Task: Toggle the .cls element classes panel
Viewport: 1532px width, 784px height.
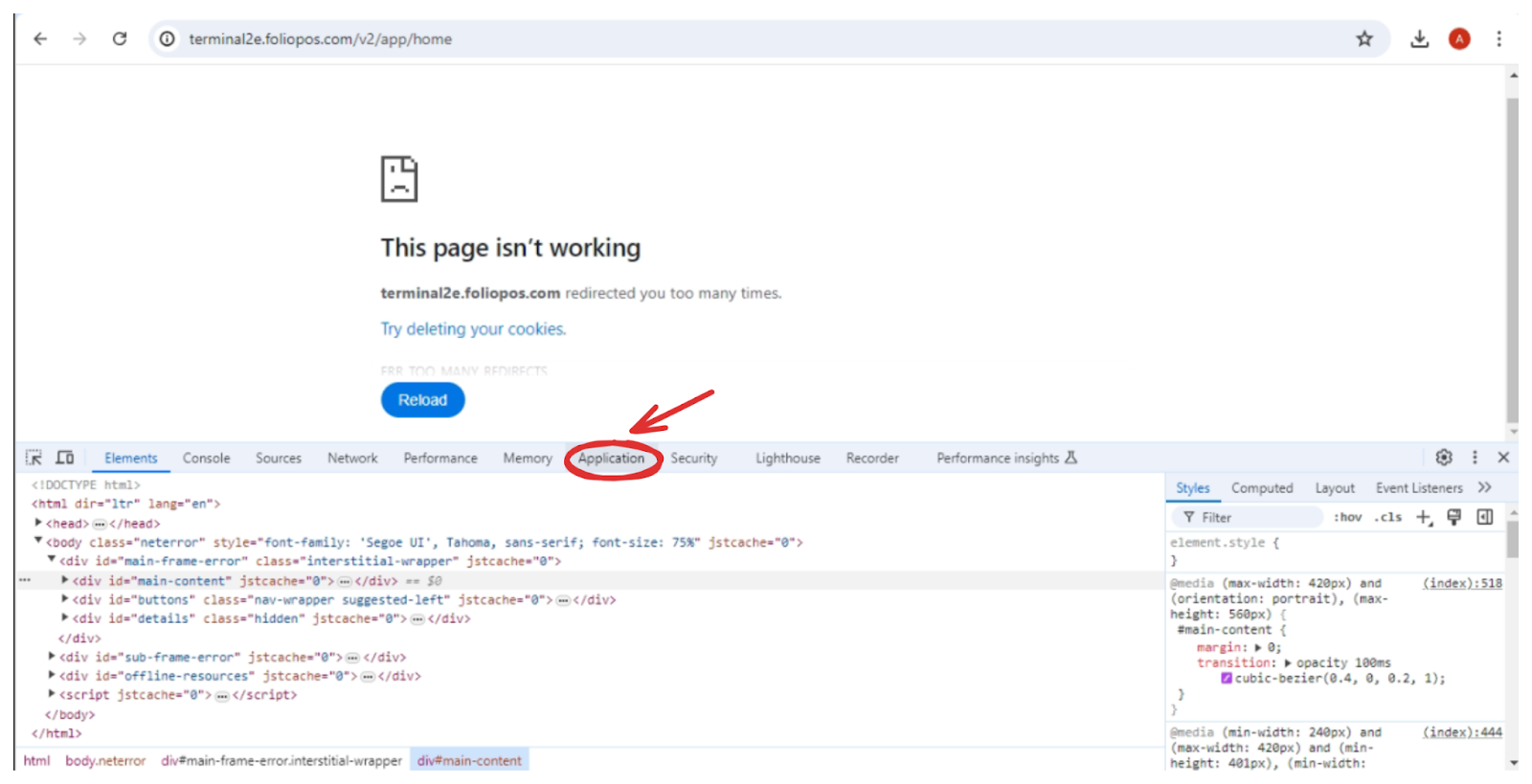Action: 1388,517
